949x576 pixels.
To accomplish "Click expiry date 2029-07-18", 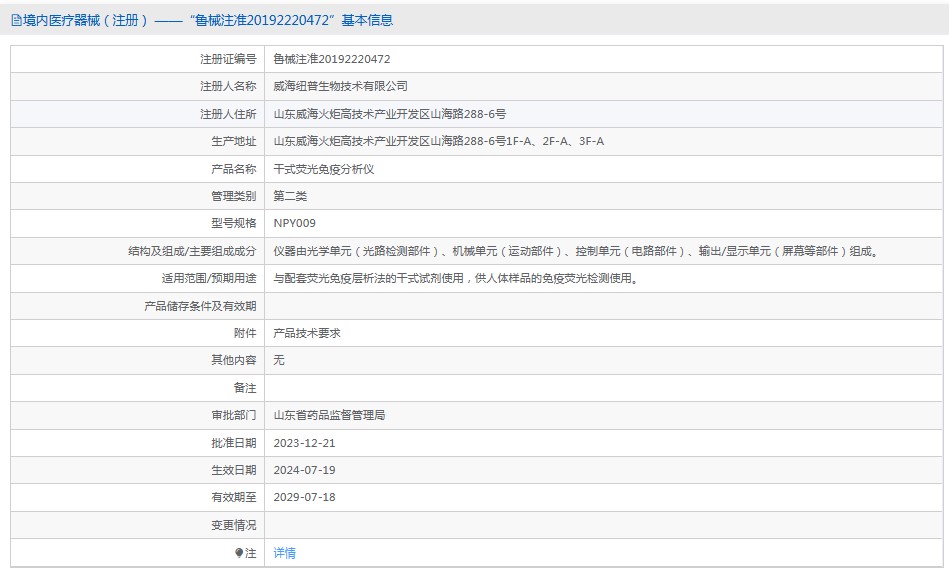I will click(x=304, y=497).
